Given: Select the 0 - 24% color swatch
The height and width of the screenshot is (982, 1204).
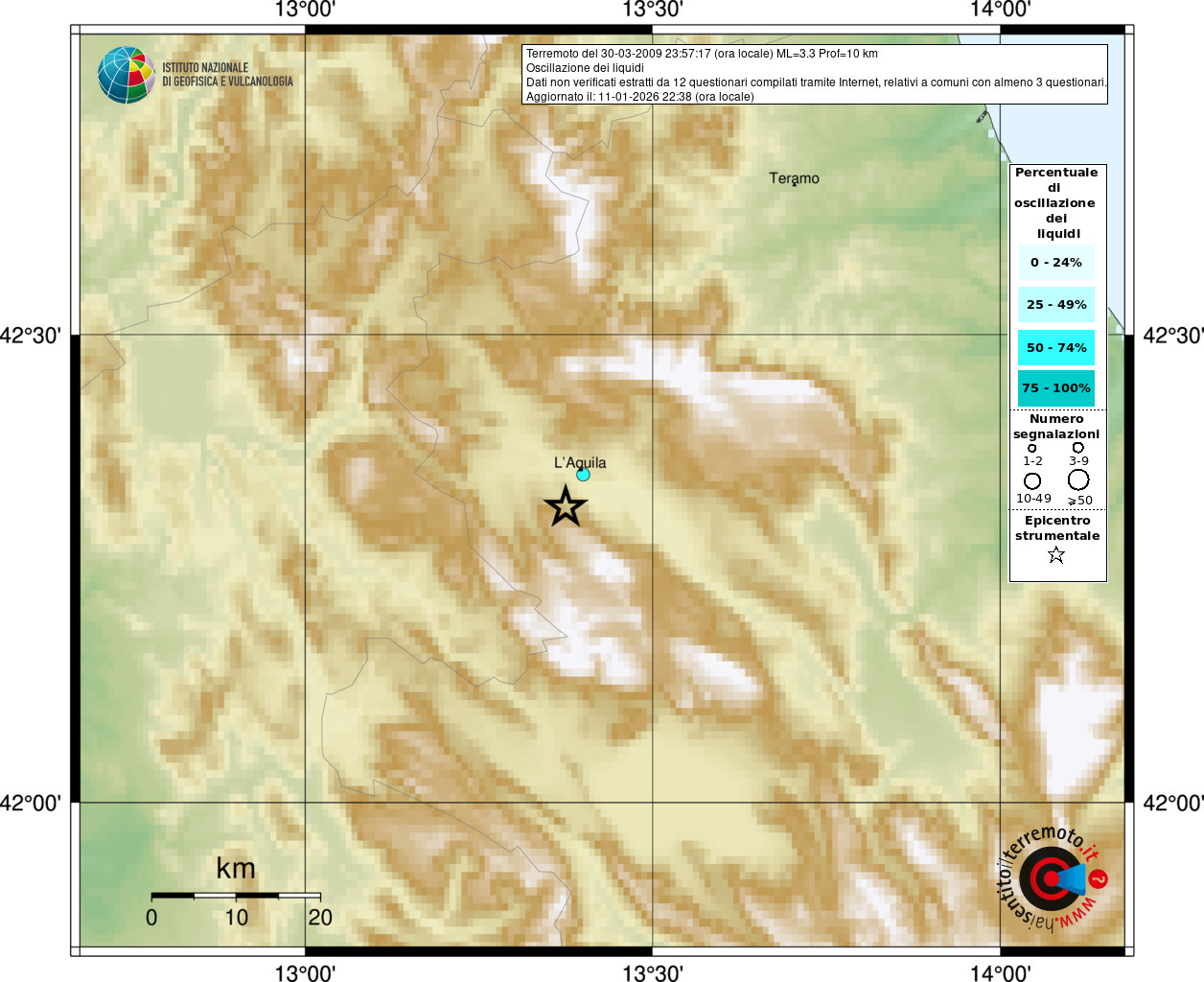Looking at the screenshot, I should pyautogui.click(x=1056, y=263).
